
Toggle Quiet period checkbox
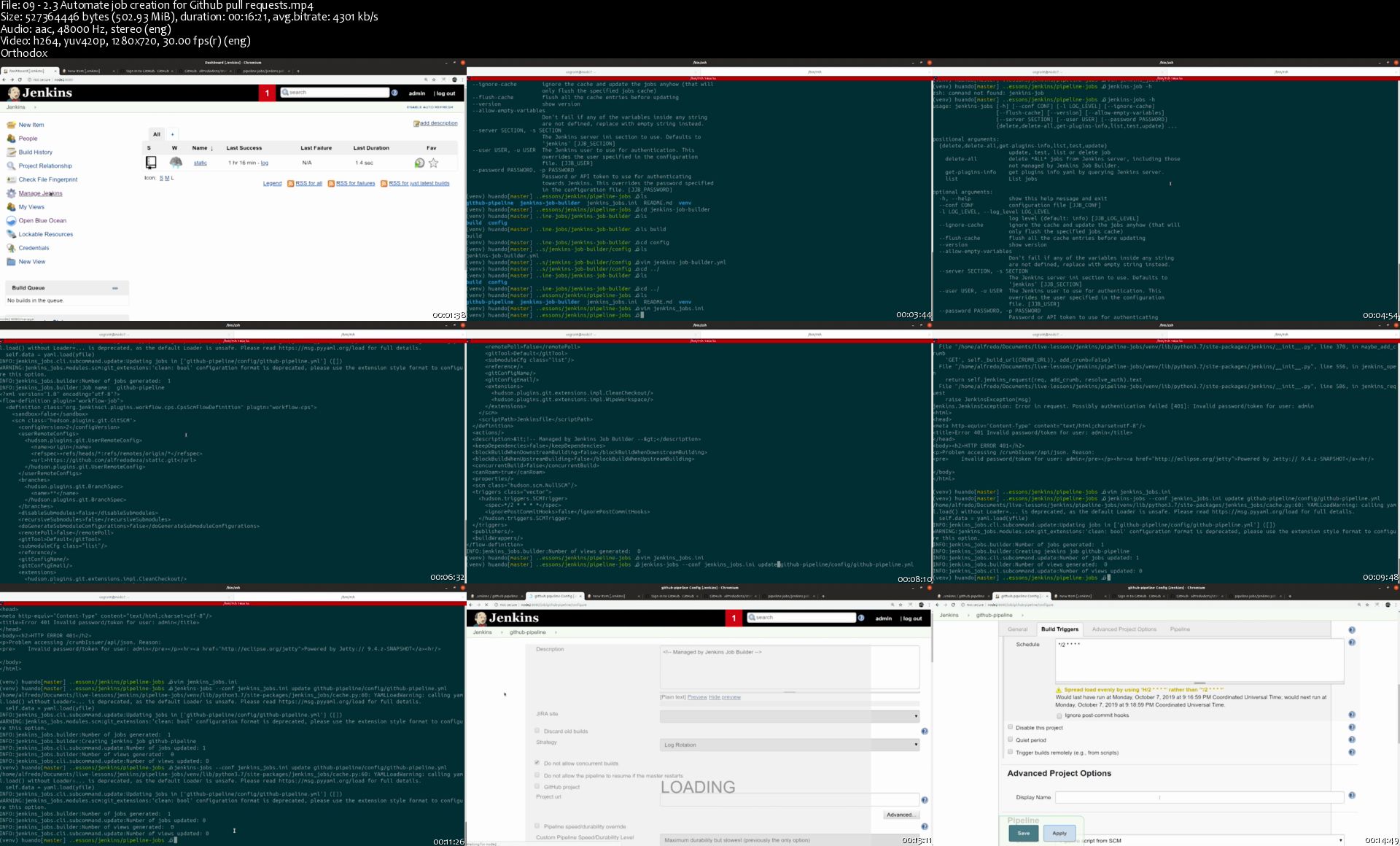(x=1011, y=740)
